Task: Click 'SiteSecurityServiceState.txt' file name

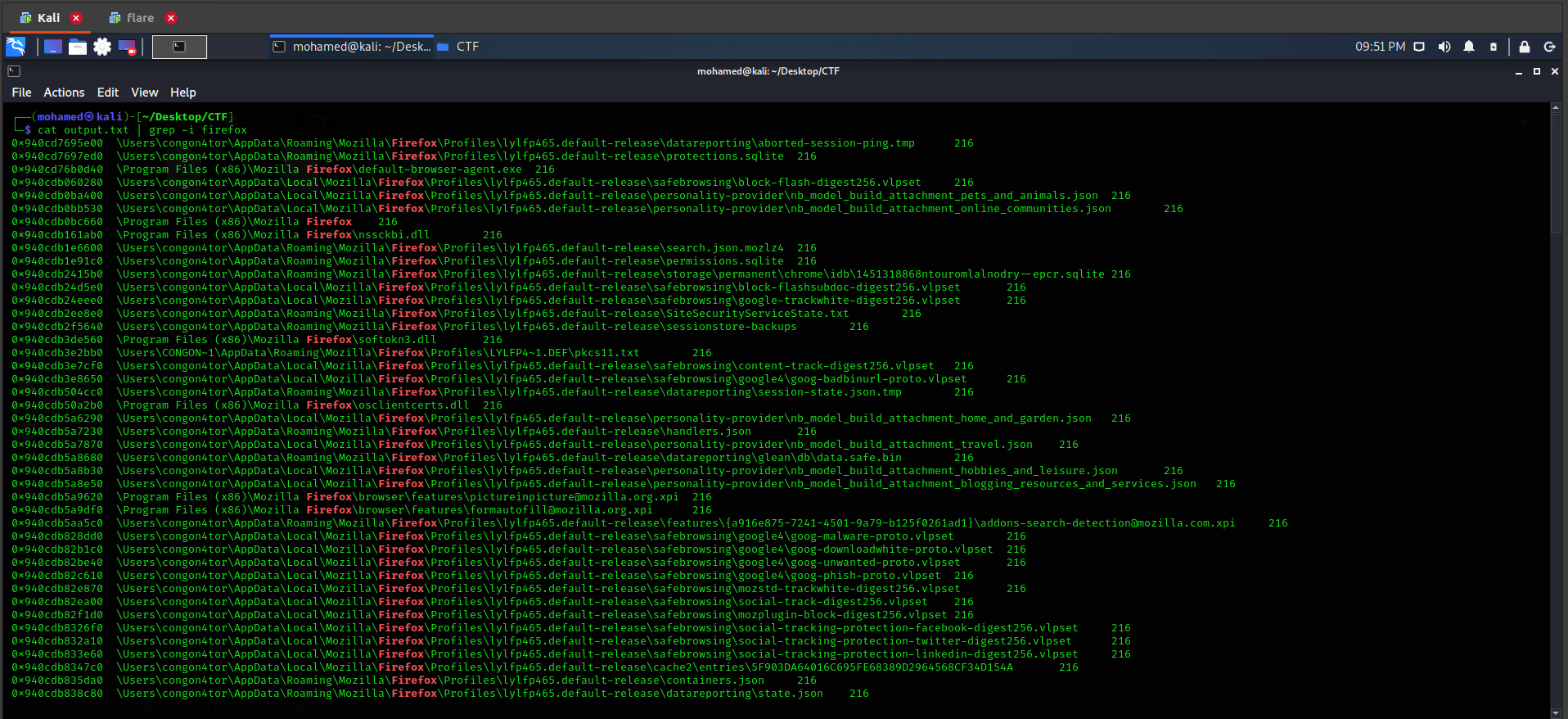Action: pyautogui.click(x=758, y=314)
